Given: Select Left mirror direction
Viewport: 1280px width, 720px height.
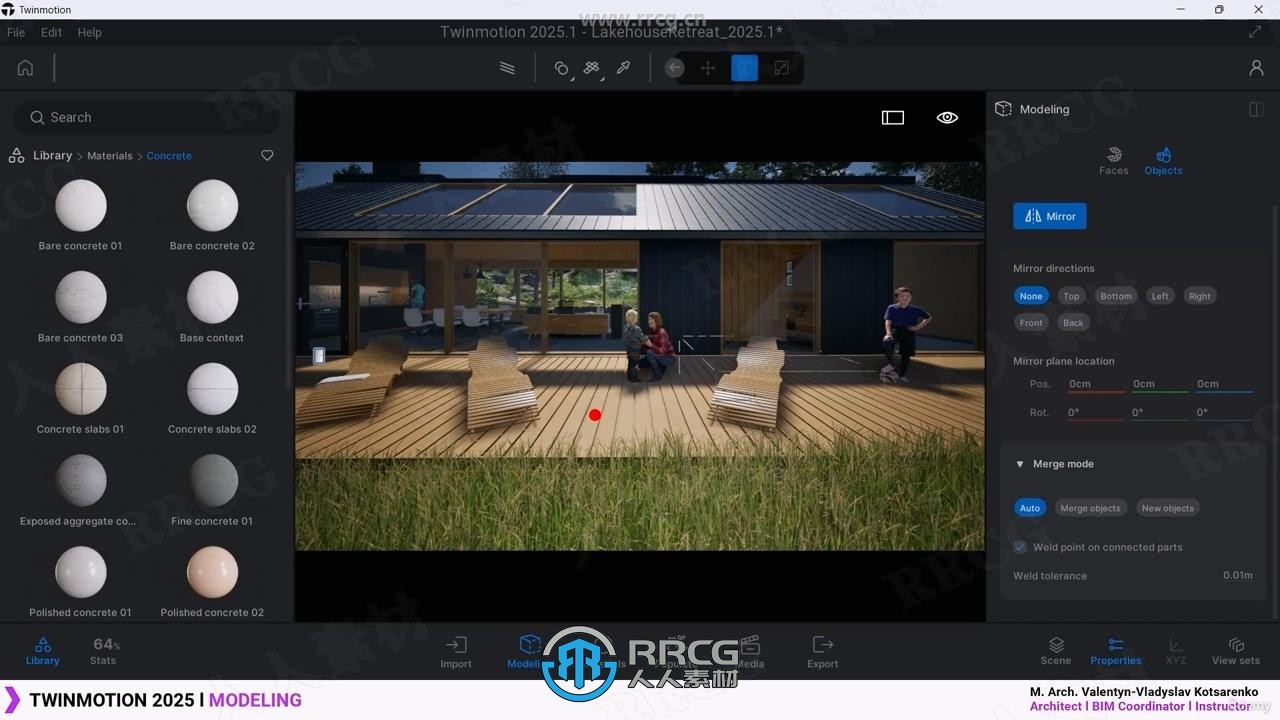Looking at the screenshot, I should tap(1160, 296).
